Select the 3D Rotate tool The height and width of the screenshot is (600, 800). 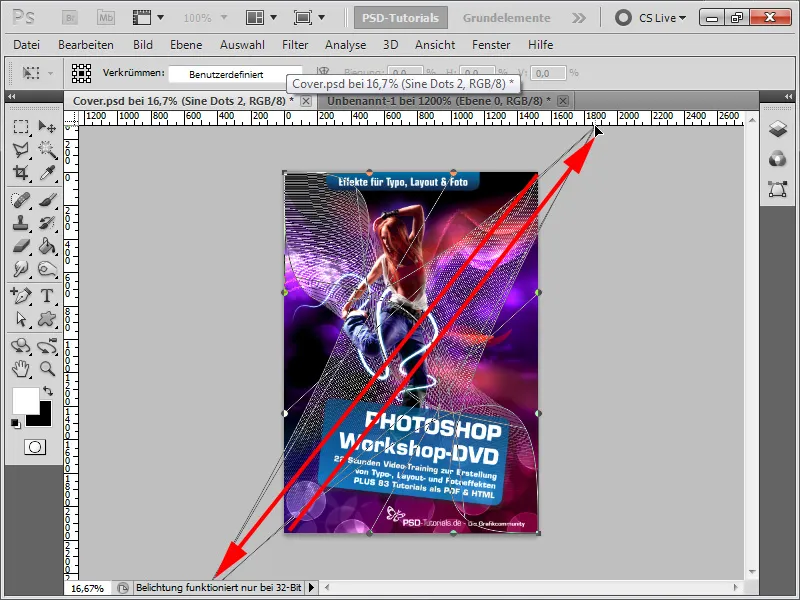click(20, 346)
